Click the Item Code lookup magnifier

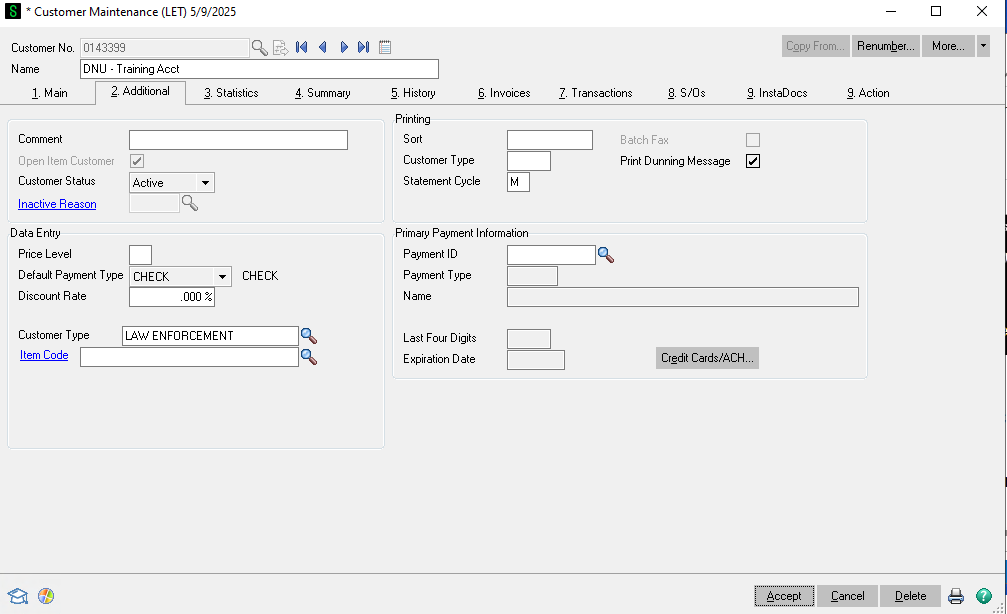point(309,357)
